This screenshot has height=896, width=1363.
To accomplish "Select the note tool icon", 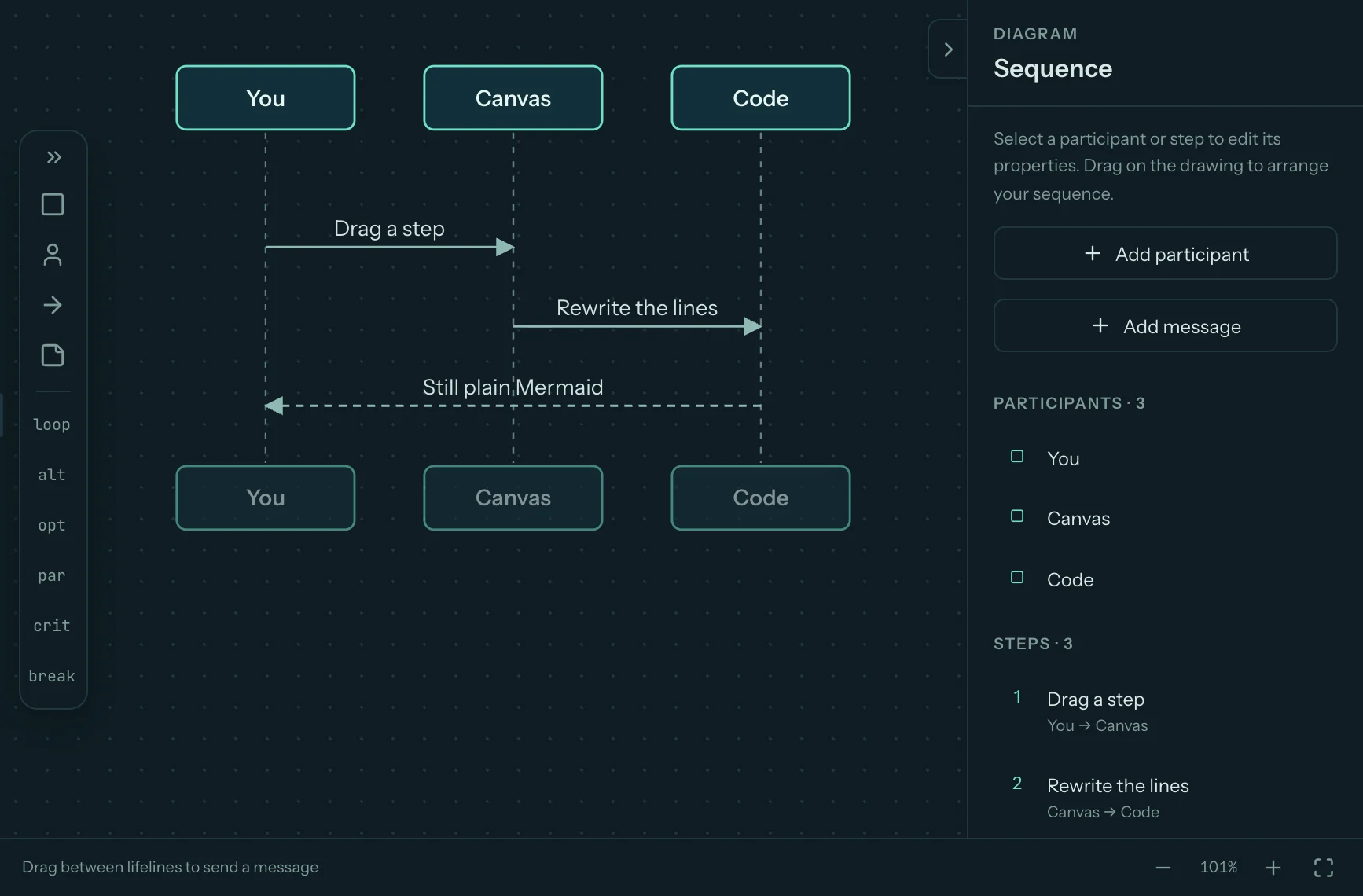I will pos(53,355).
